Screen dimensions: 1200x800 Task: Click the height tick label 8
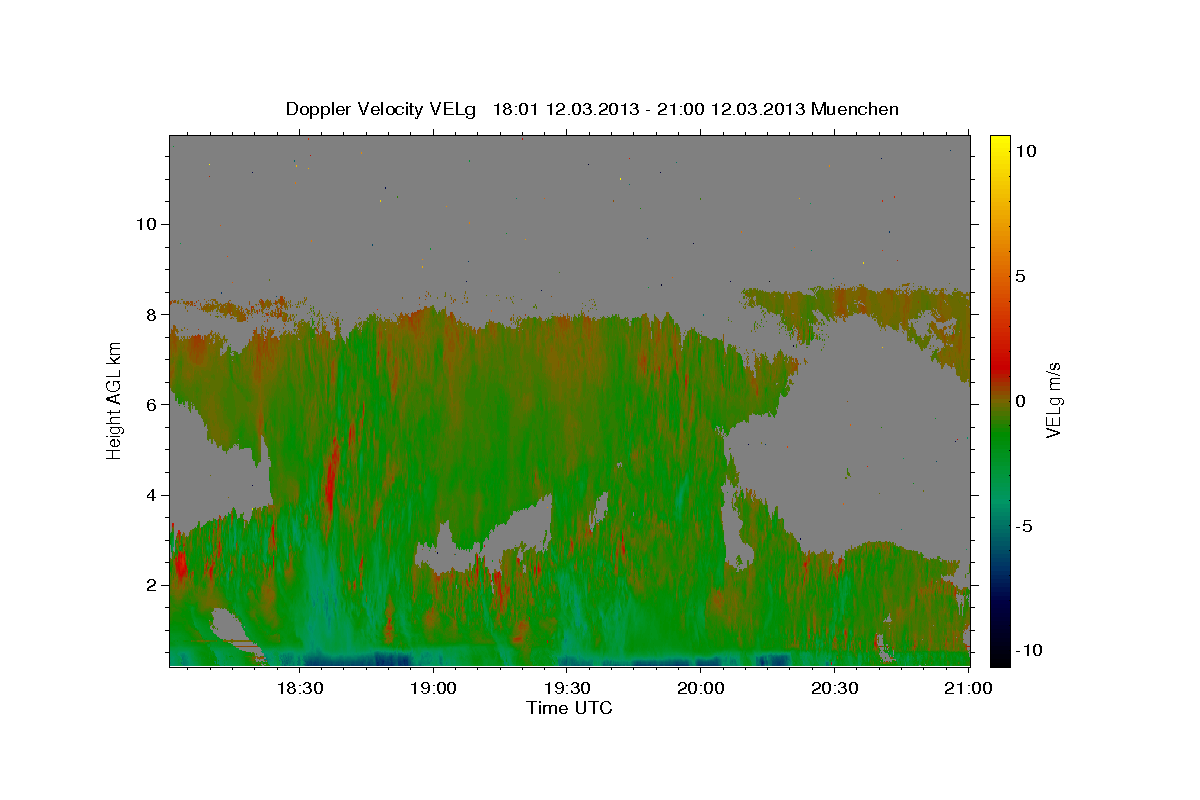click(x=150, y=314)
